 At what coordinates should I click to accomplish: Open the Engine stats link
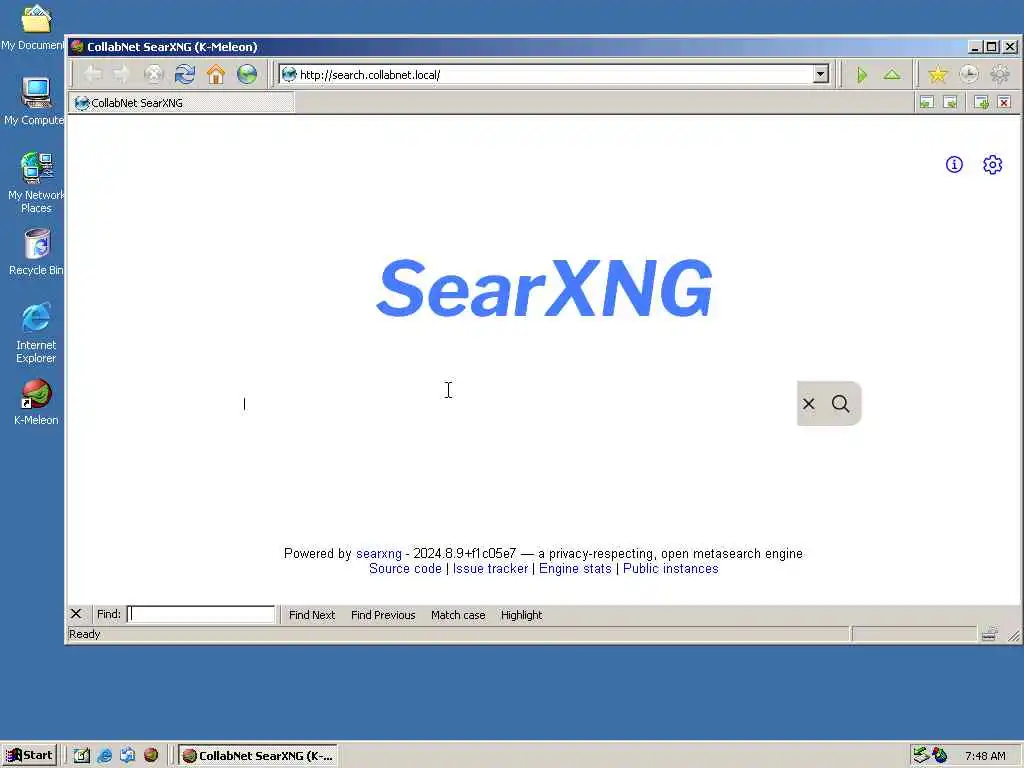[x=575, y=569]
